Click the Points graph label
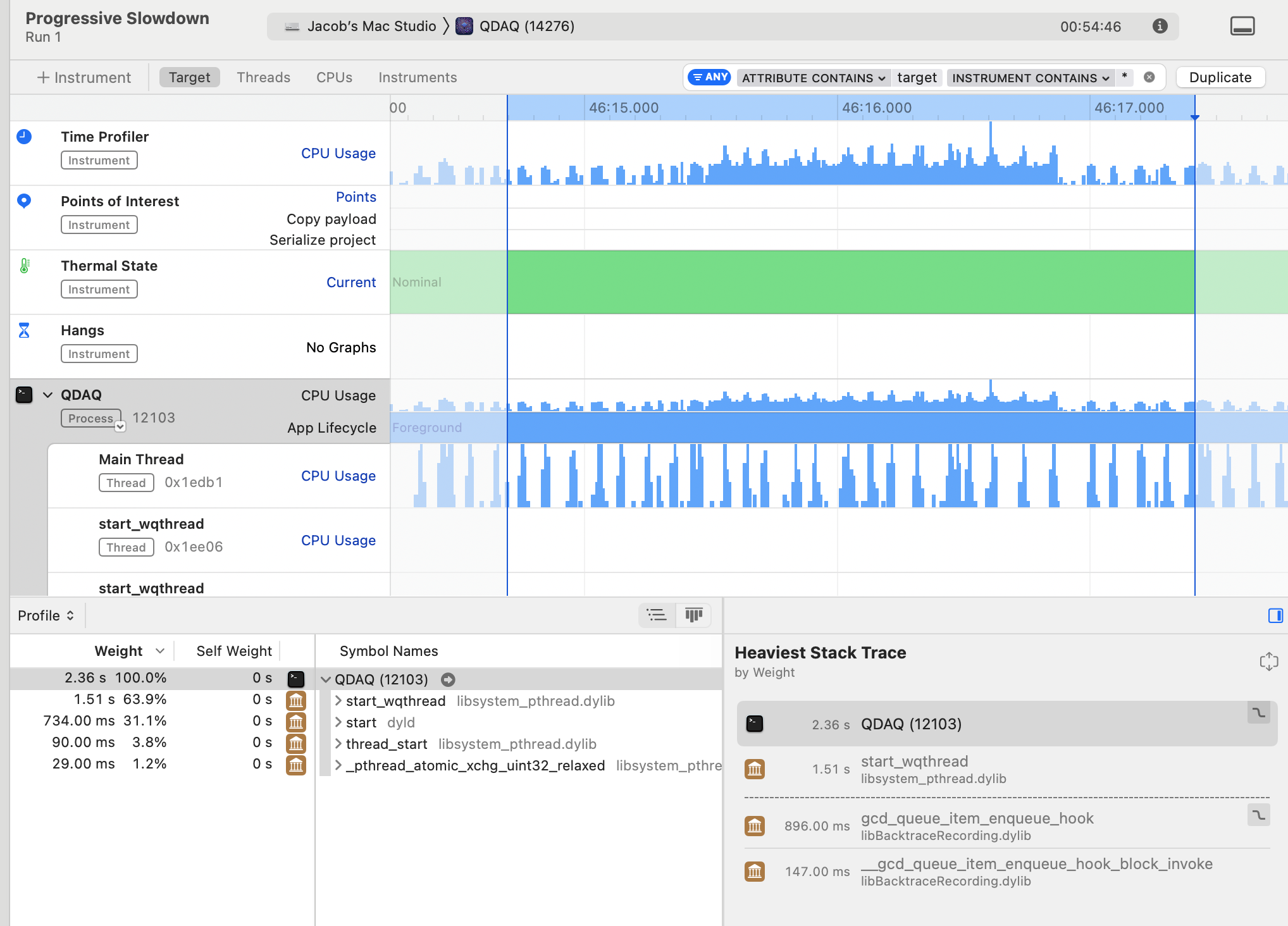The height and width of the screenshot is (926, 1288). tap(356, 197)
